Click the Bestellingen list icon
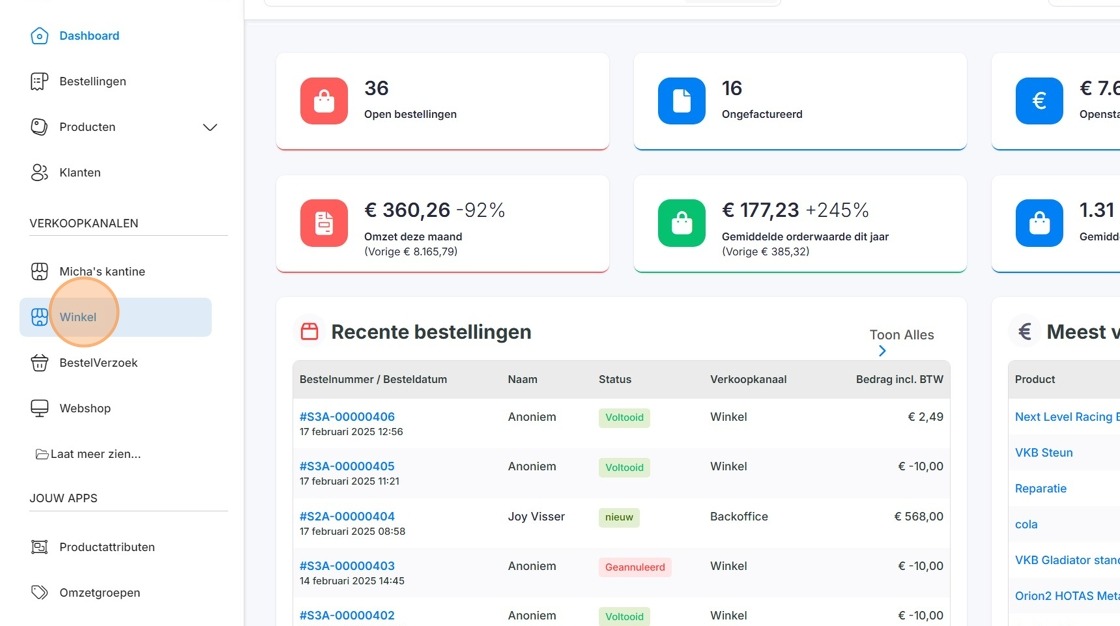Screen dimensions: 1120x626 pyautogui.click(x=39, y=81)
